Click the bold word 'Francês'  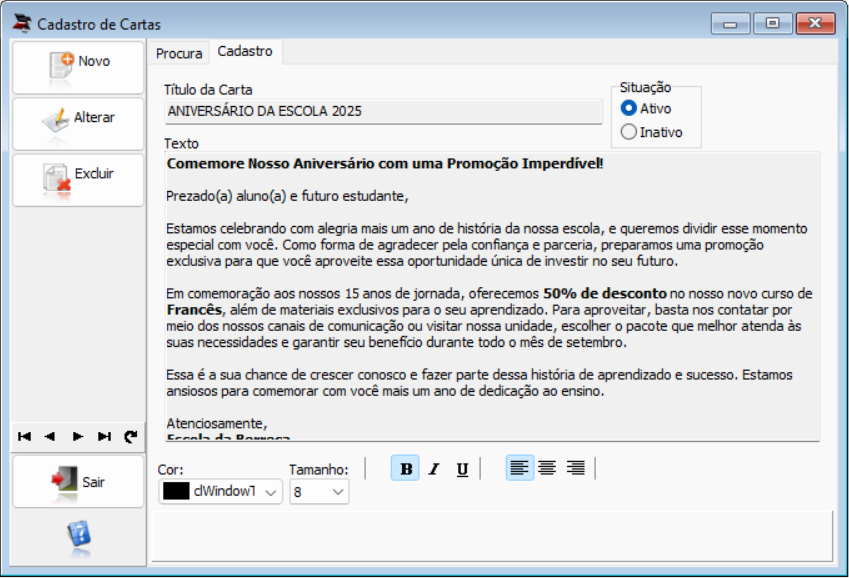click(x=194, y=310)
